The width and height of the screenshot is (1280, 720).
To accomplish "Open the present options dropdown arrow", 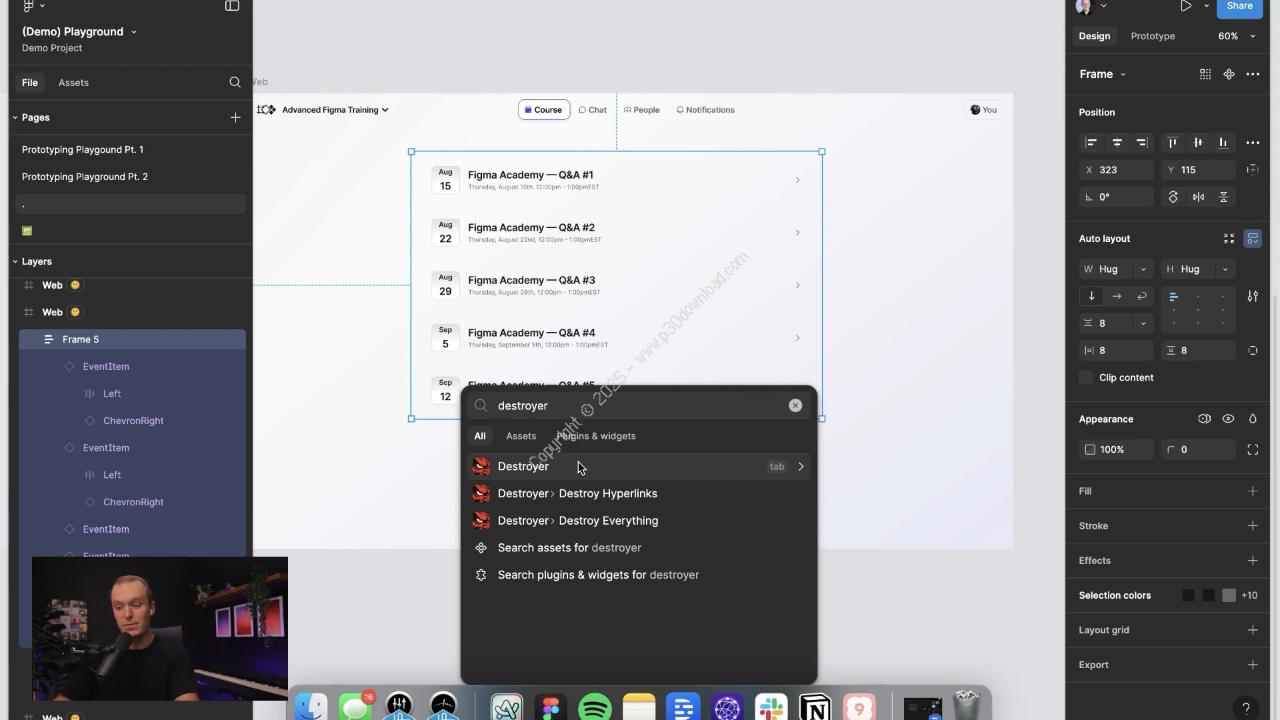I will (x=1206, y=6).
